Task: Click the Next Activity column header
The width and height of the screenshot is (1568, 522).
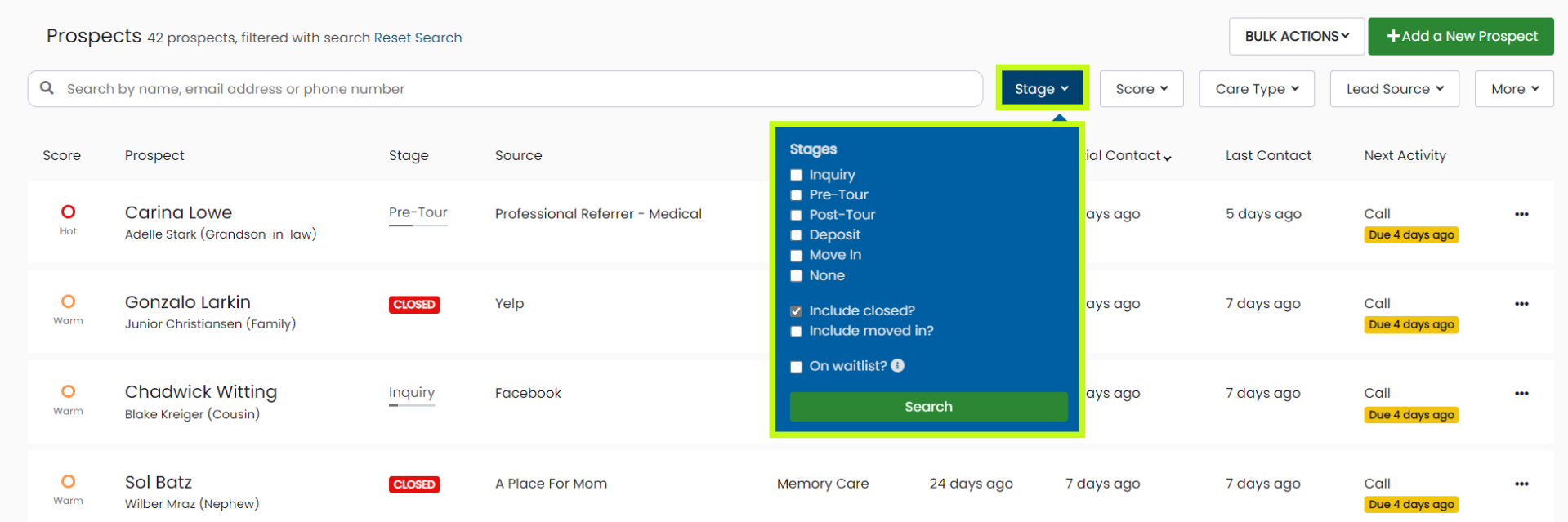Action: point(1405,155)
